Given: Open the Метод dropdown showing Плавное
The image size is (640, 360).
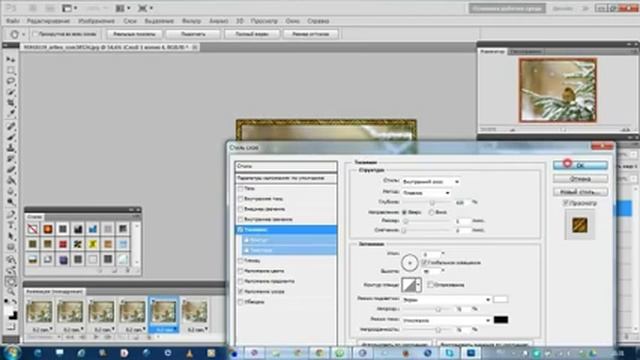Looking at the screenshot, I should 426,193.
